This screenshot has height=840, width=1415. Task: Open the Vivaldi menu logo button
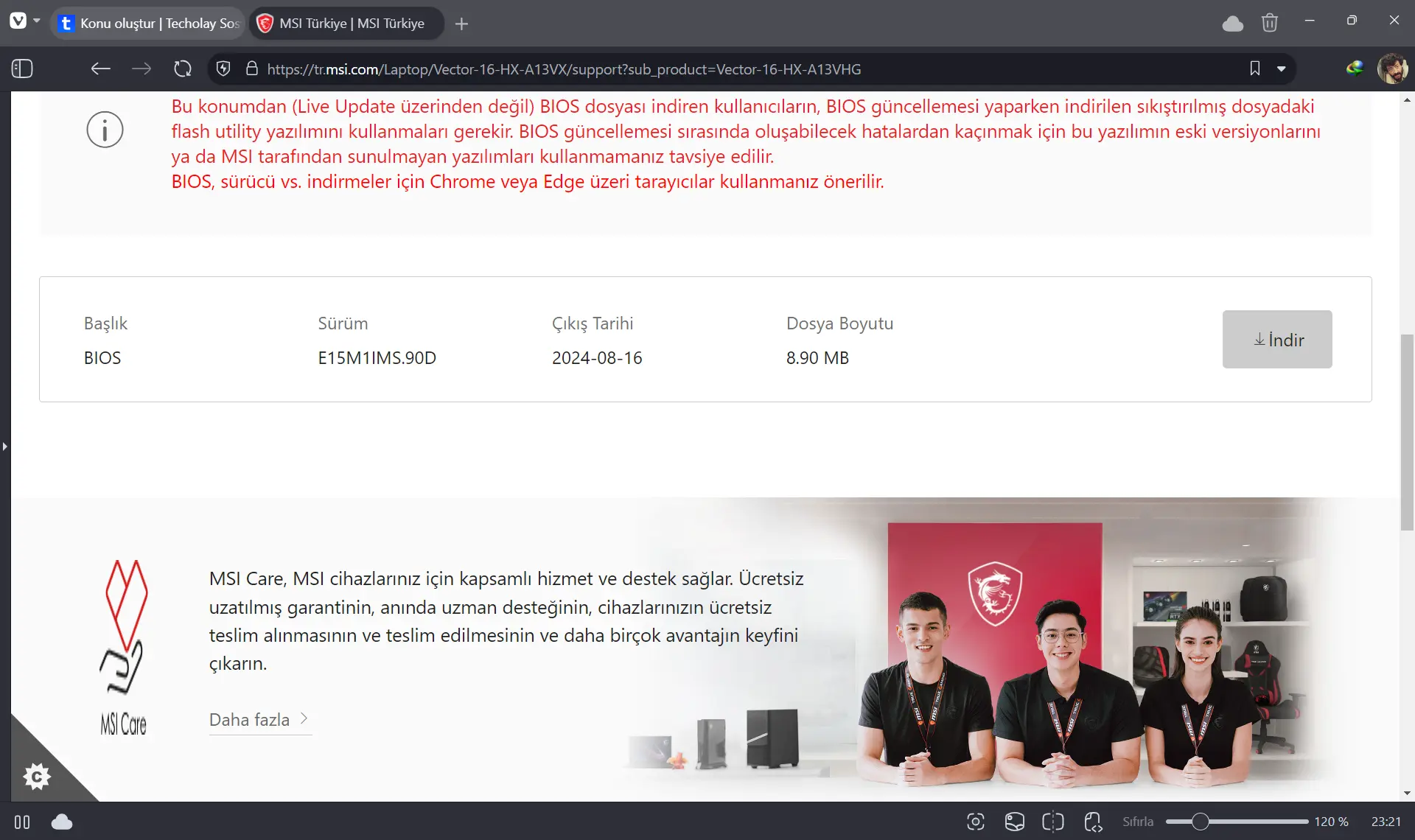(x=18, y=21)
